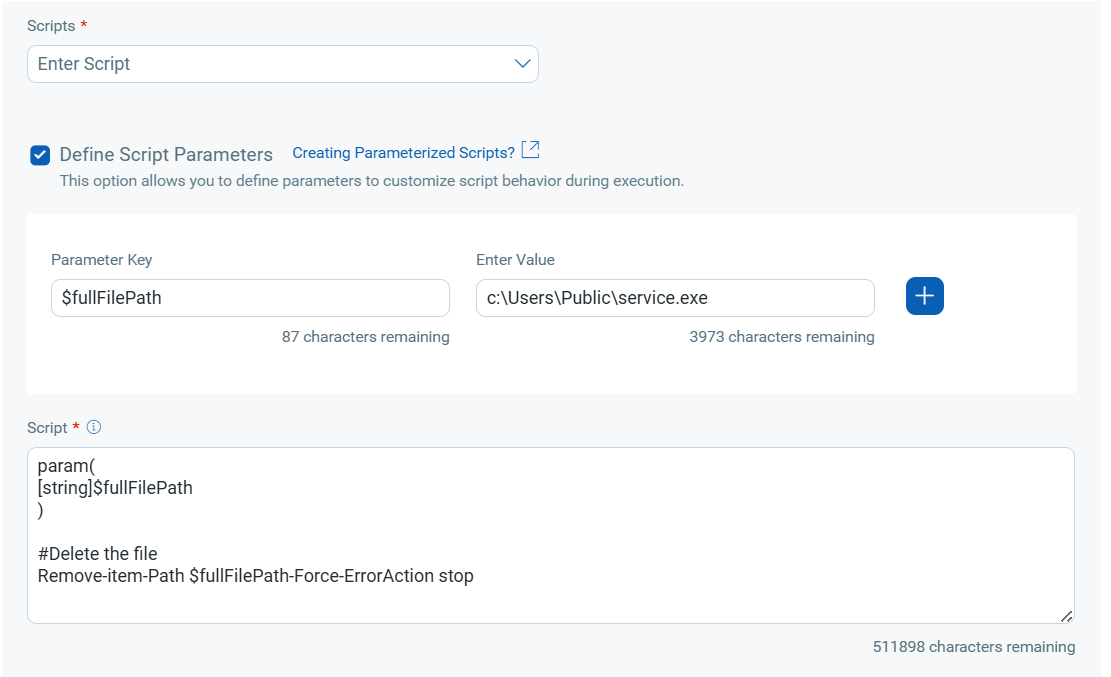
Task: Click the resize handle of the Script textarea
Action: [x=1066, y=616]
